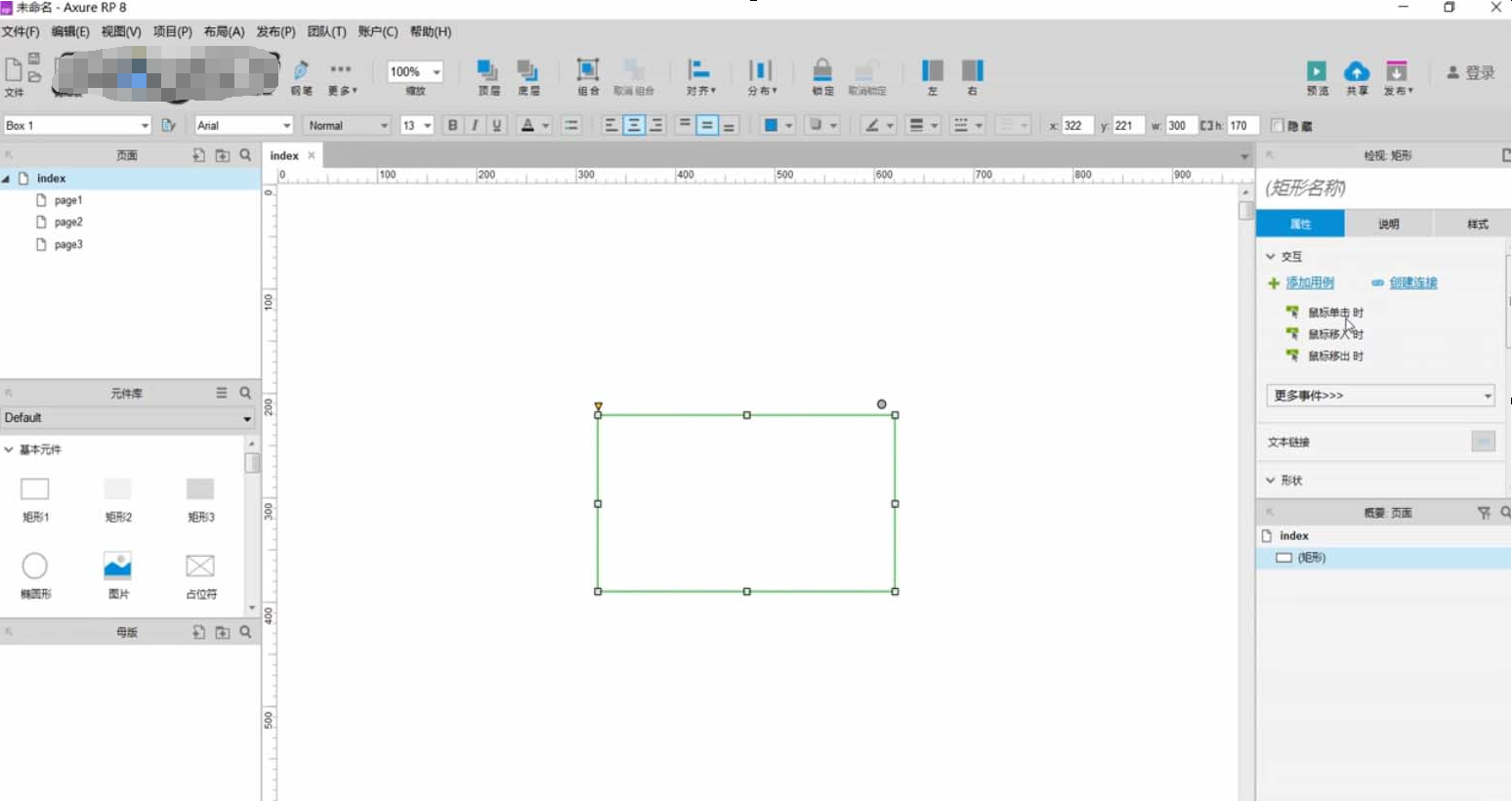Open the Arial font family dropdown
This screenshot has height=801, width=1512.
coord(242,125)
